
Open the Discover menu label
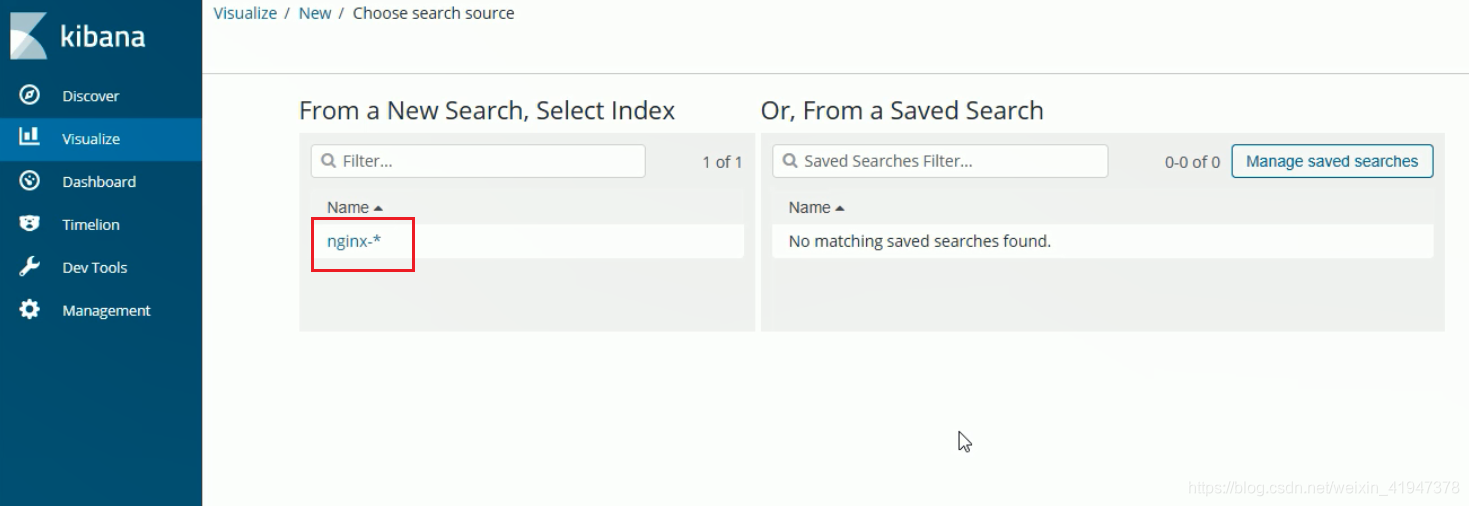90,96
